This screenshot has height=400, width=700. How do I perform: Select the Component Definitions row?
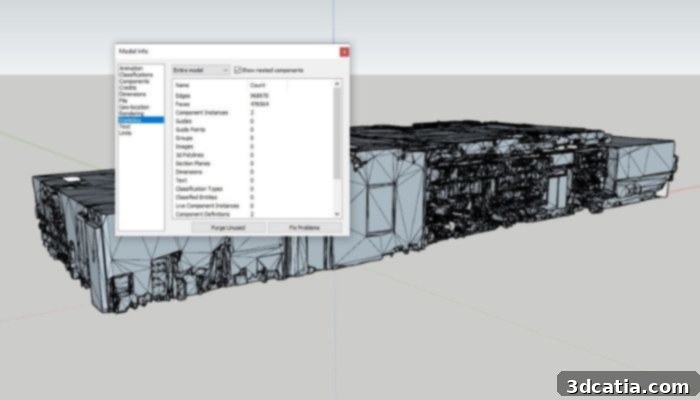[x=253, y=214]
